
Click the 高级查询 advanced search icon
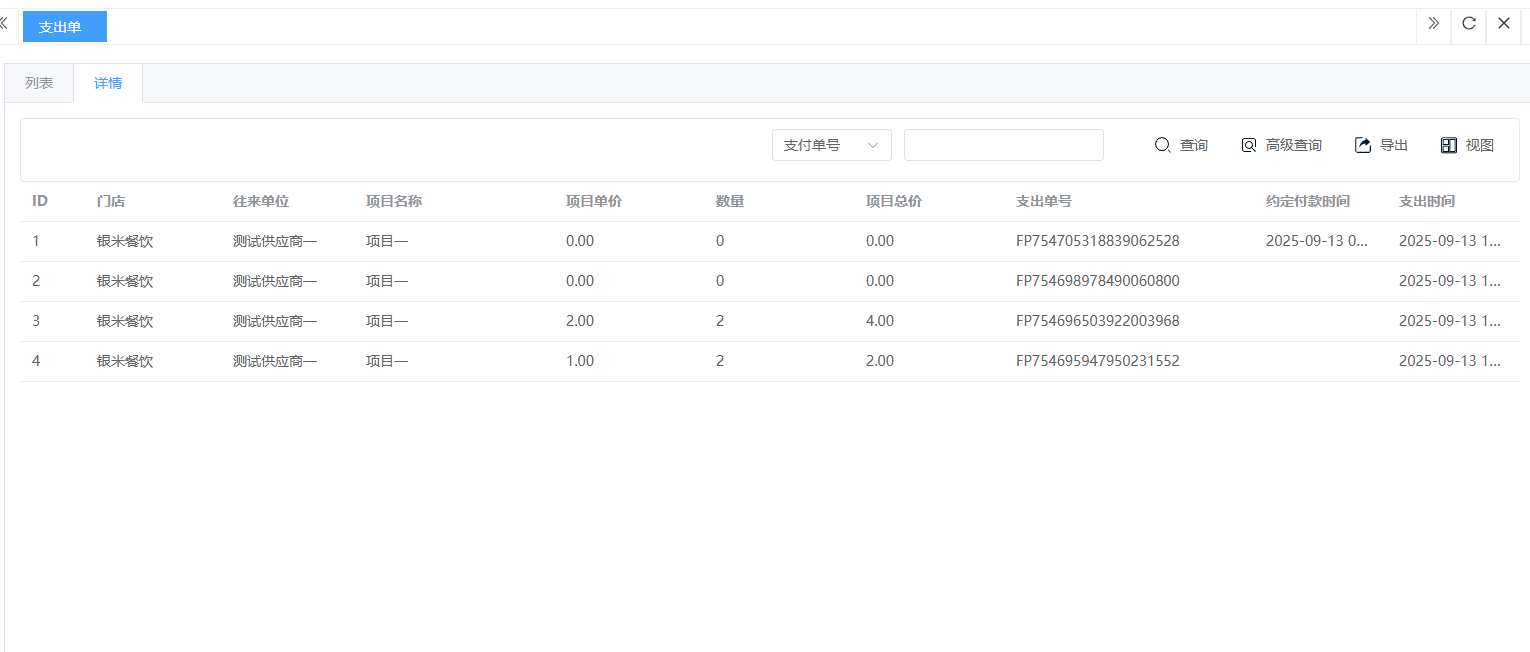(1249, 145)
